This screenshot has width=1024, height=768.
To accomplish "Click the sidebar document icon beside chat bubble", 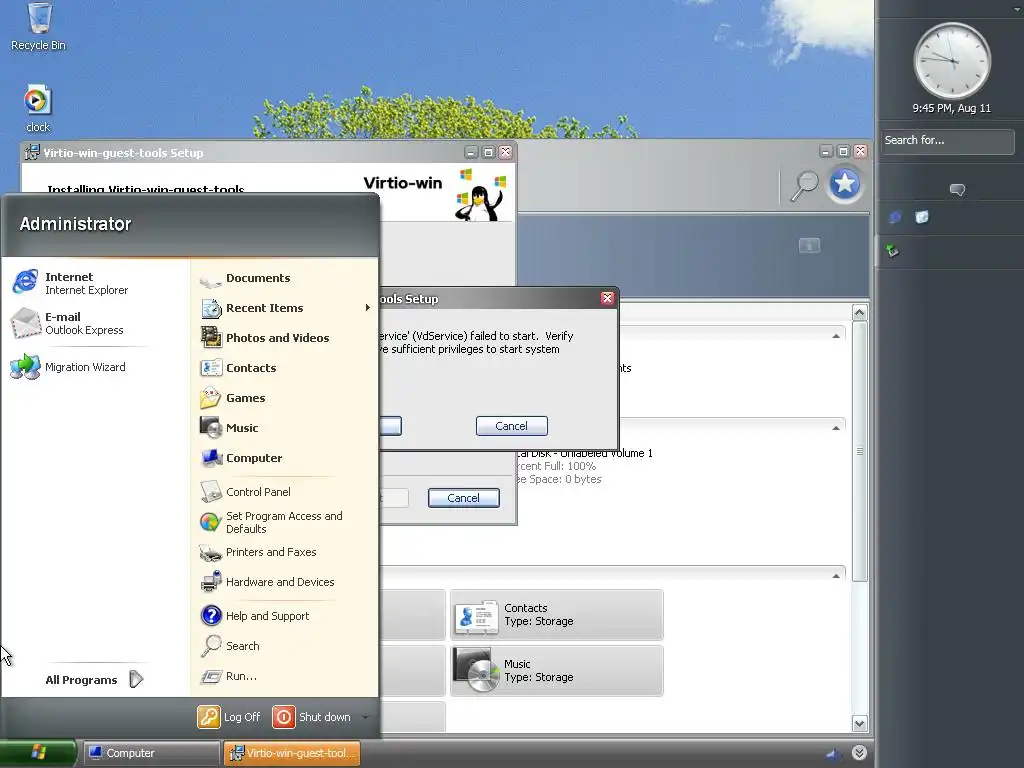I will coord(921,217).
